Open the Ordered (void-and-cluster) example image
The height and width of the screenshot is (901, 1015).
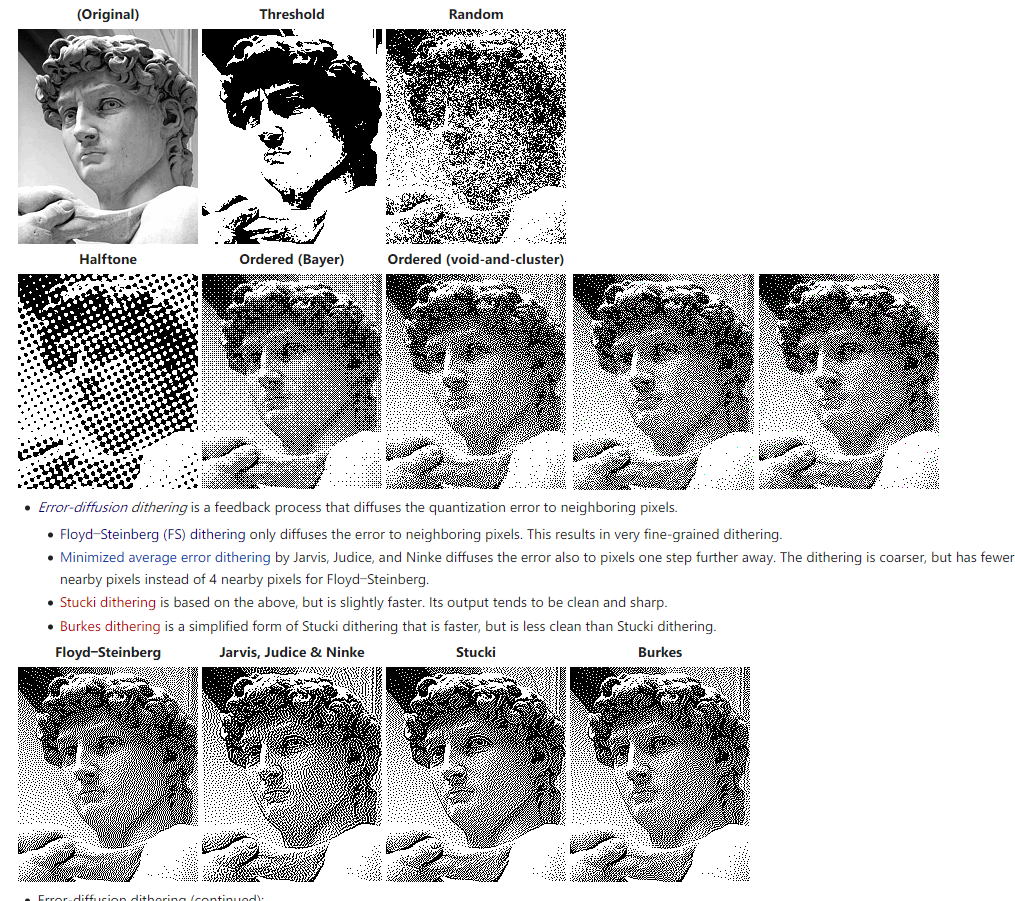[x=476, y=381]
